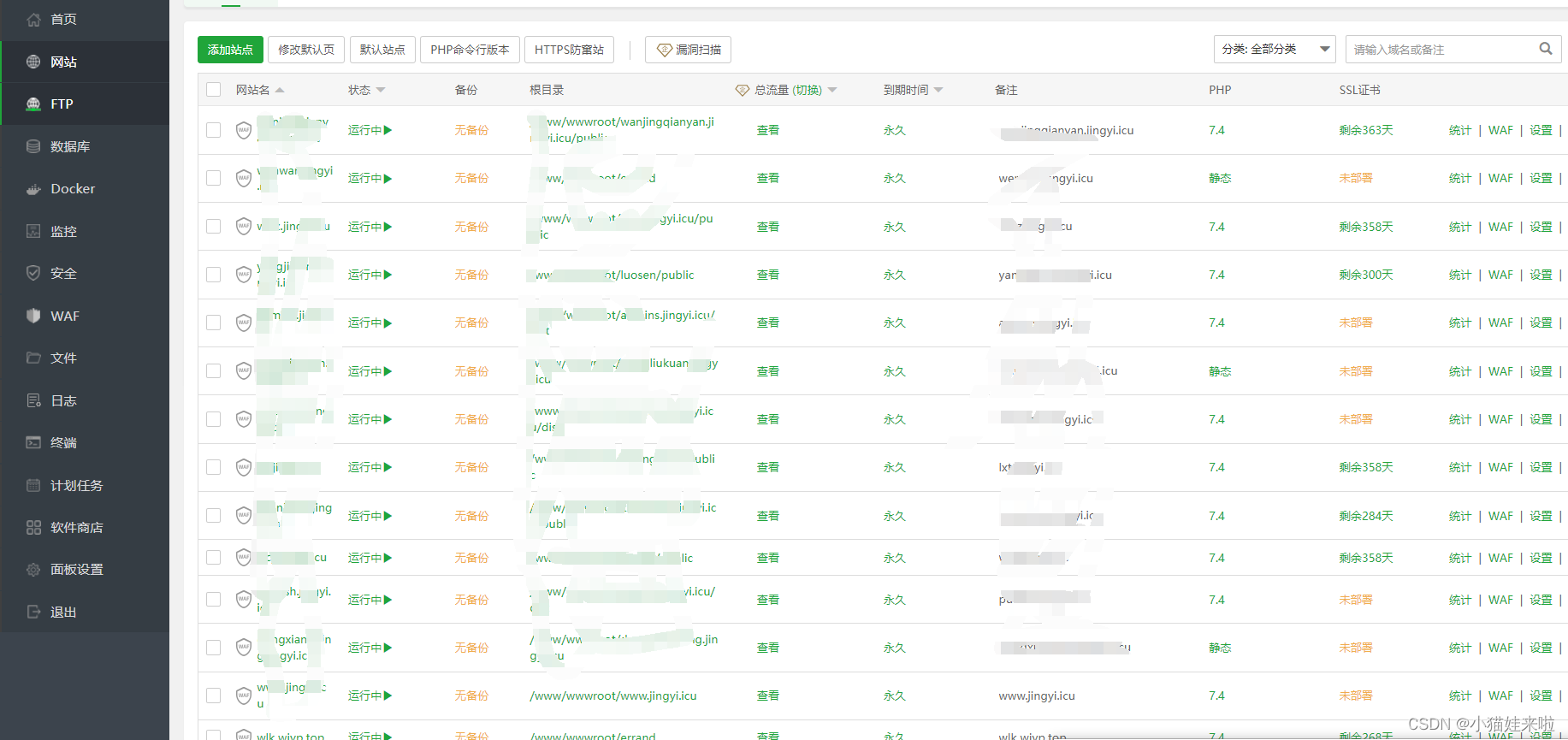Sort by 网站名 column arrow
Image resolution: width=1568 pixels, height=740 pixels.
tap(280, 90)
